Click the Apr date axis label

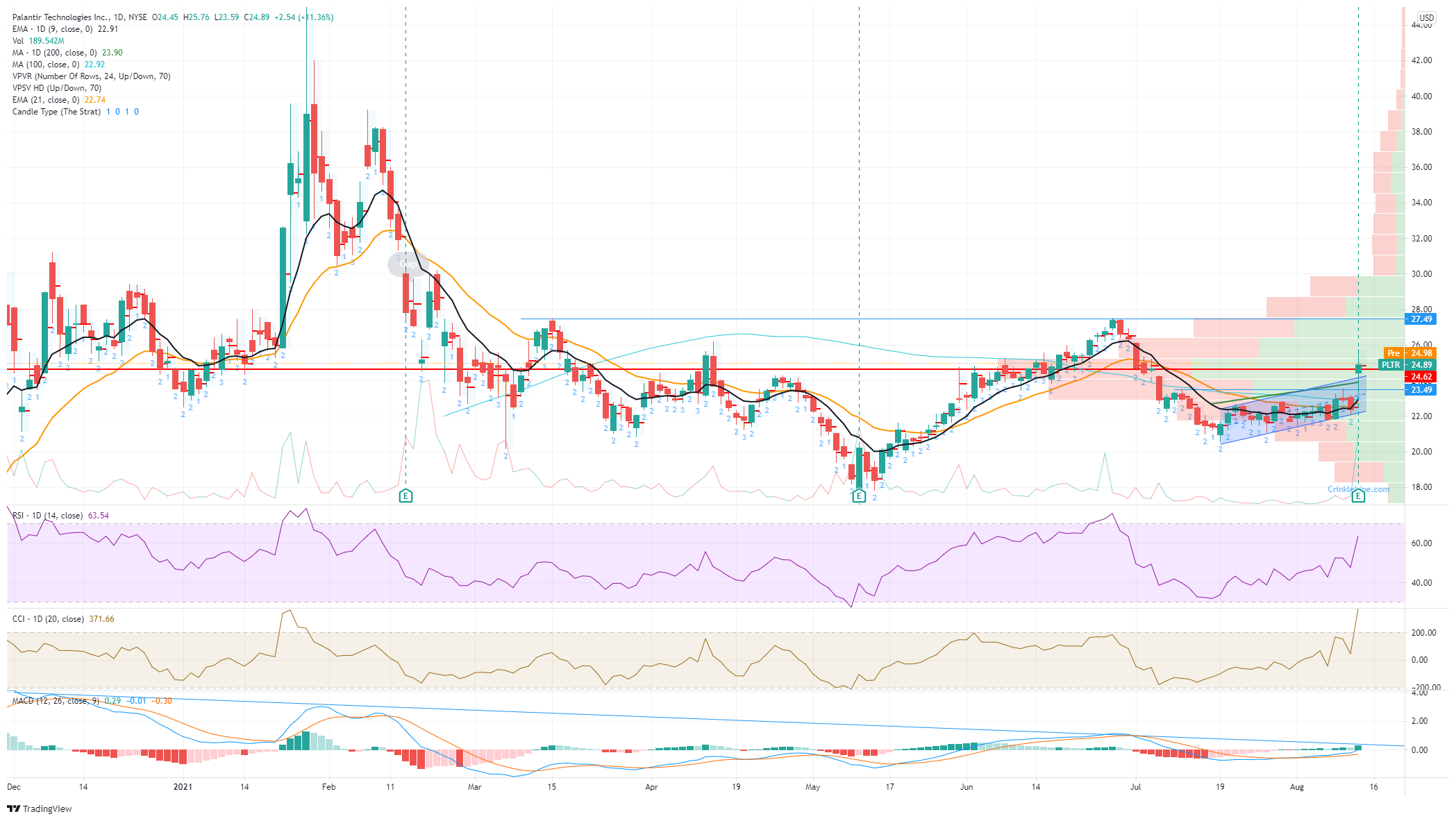651,787
